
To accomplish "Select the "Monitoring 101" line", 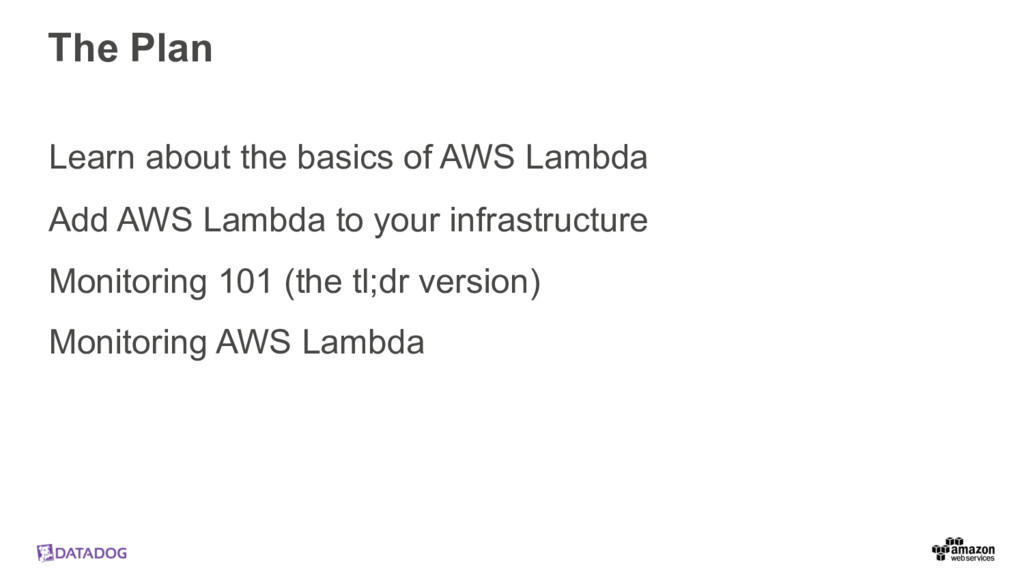I will (294, 282).
